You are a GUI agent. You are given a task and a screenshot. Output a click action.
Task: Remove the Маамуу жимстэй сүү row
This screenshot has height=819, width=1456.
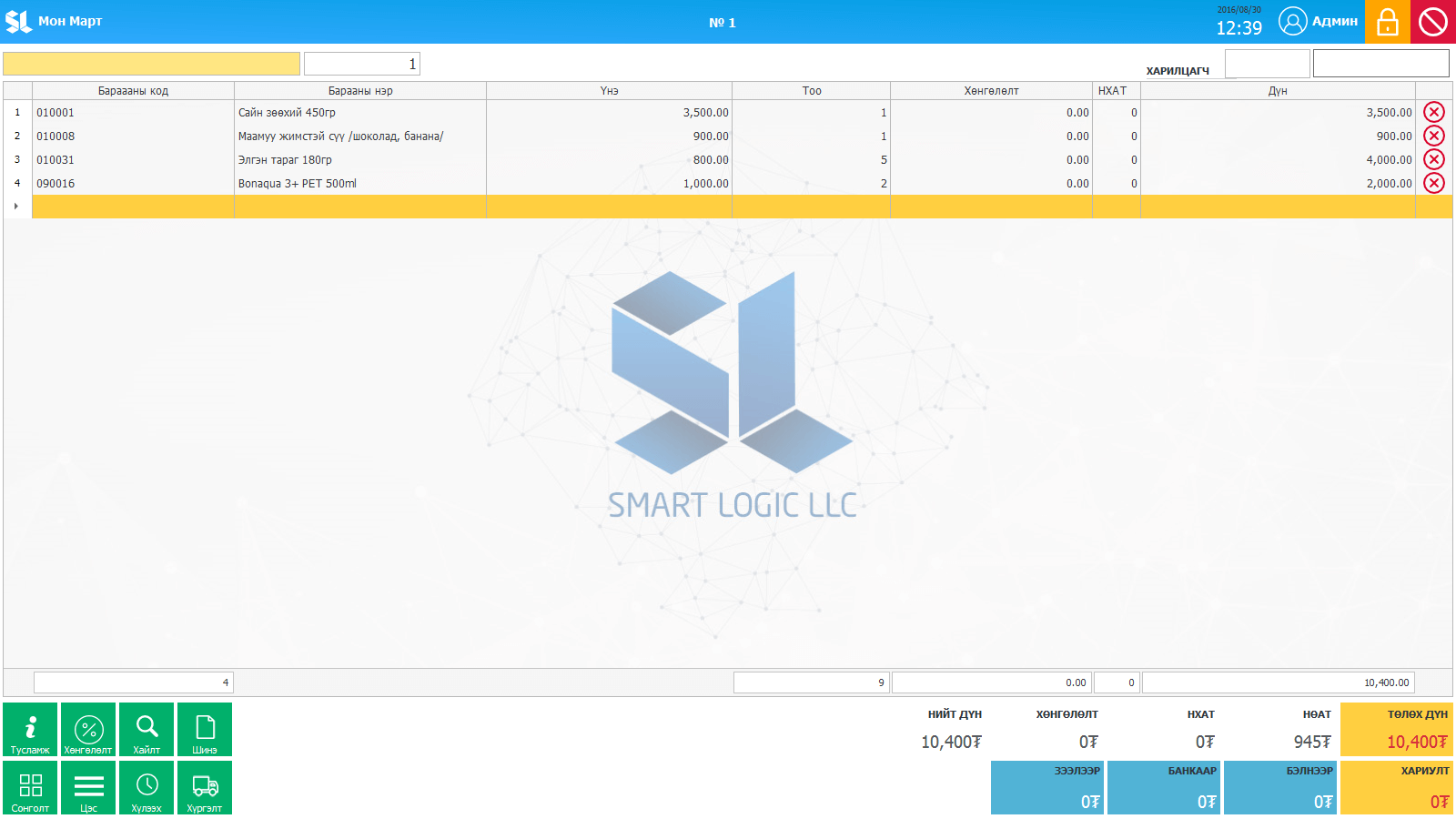[x=1434, y=136]
